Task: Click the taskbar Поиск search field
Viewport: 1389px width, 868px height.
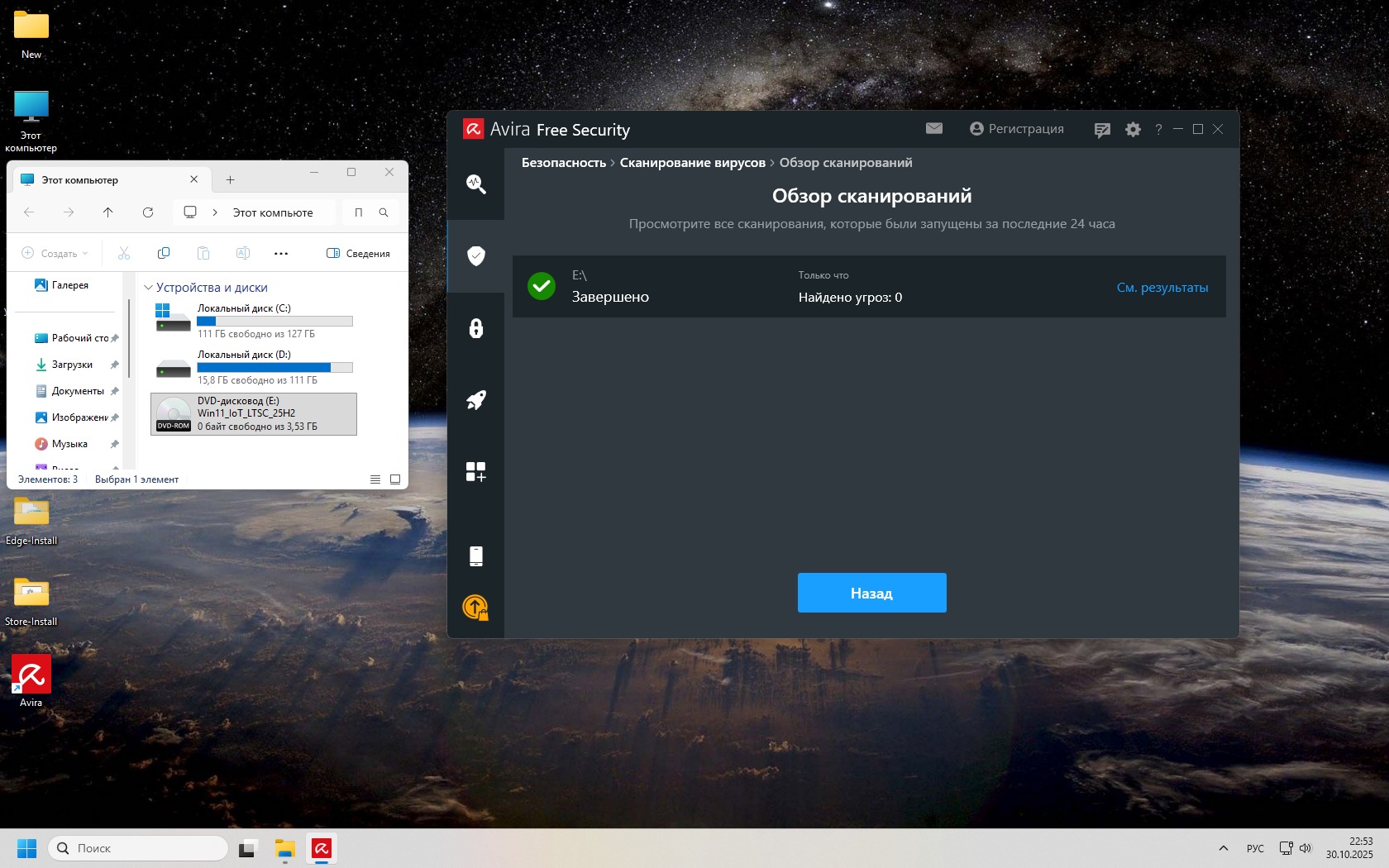Action: coord(138,848)
